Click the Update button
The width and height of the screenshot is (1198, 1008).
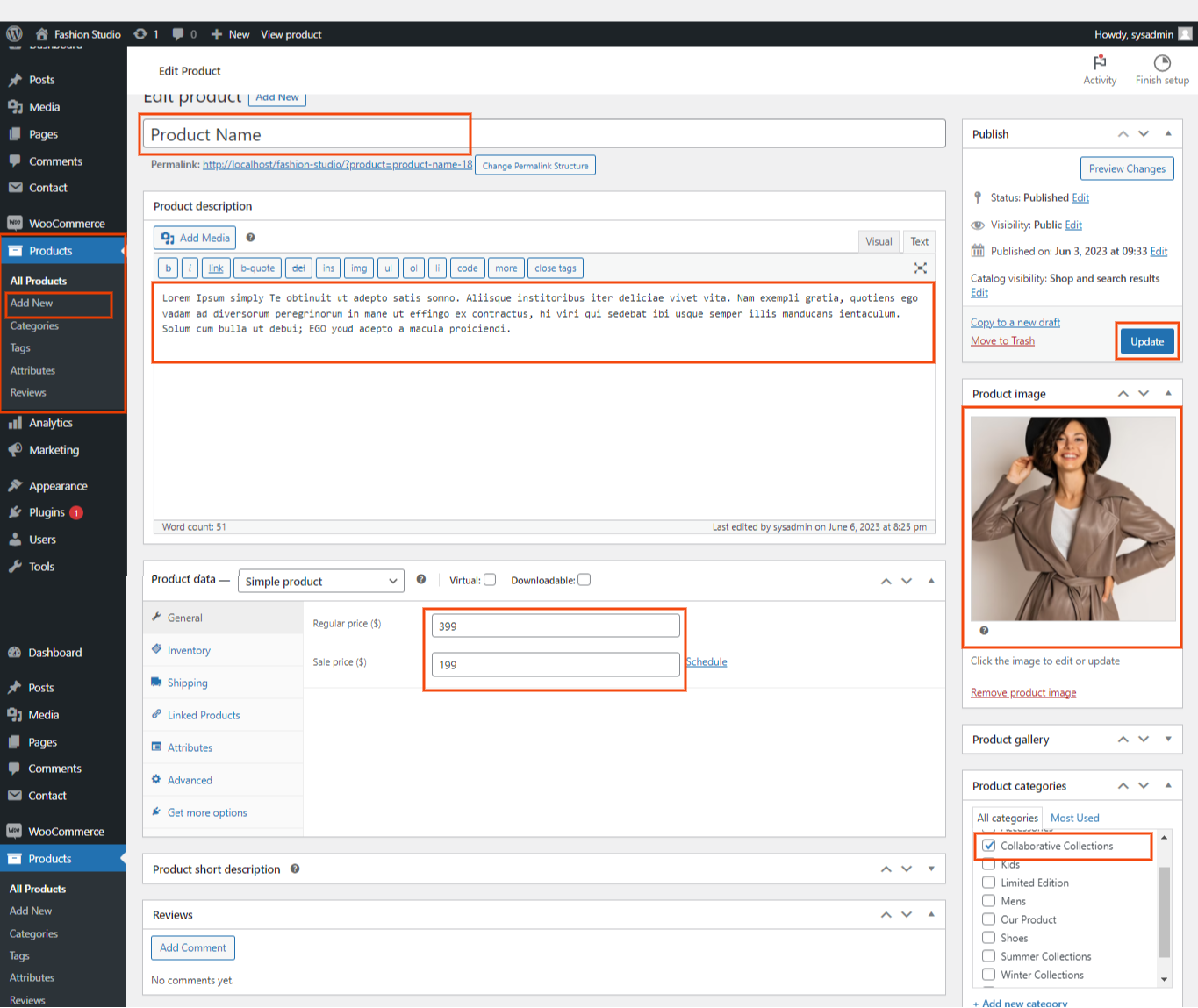tap(1146, 341)
